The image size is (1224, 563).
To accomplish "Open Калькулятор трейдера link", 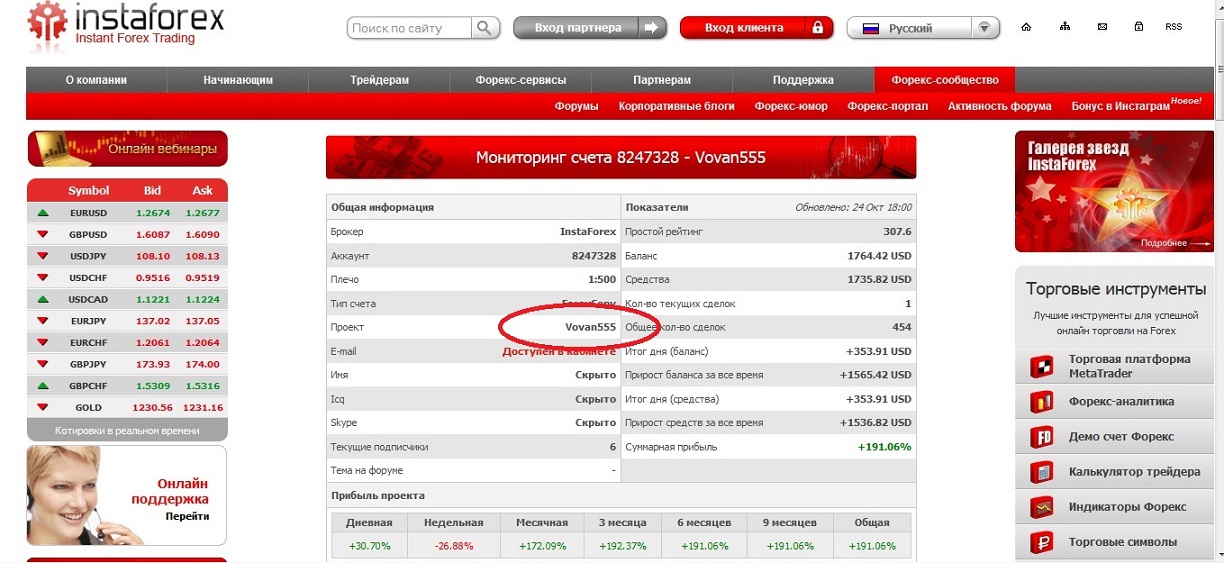I will click(1134, 471).
